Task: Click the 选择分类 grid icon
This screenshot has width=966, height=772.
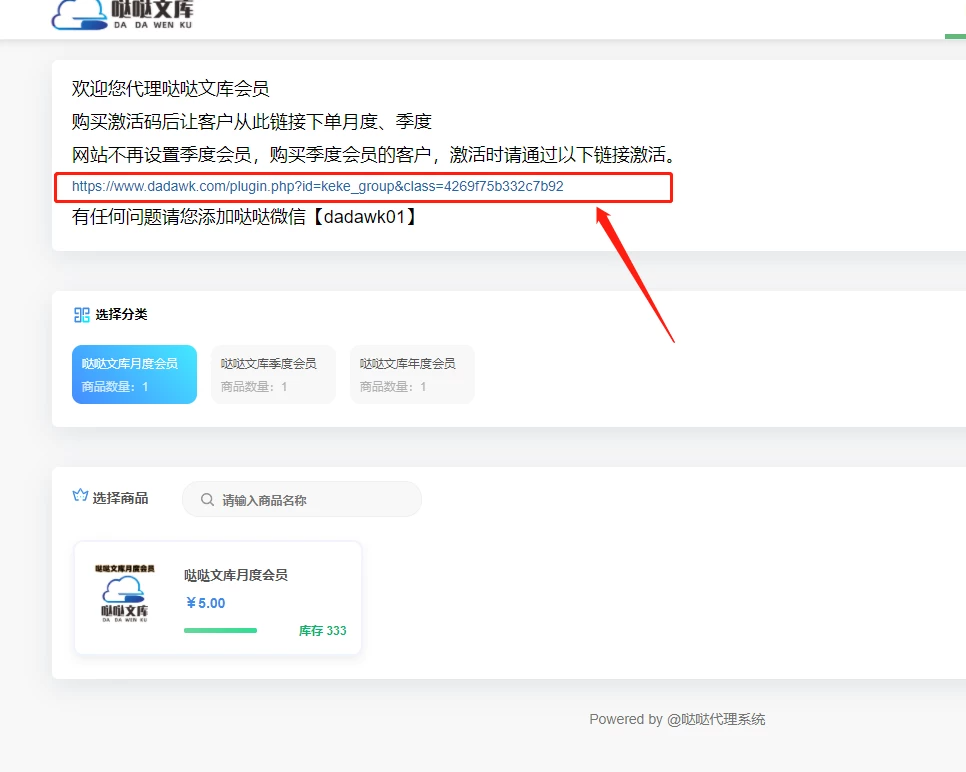Action: [81, 315]
